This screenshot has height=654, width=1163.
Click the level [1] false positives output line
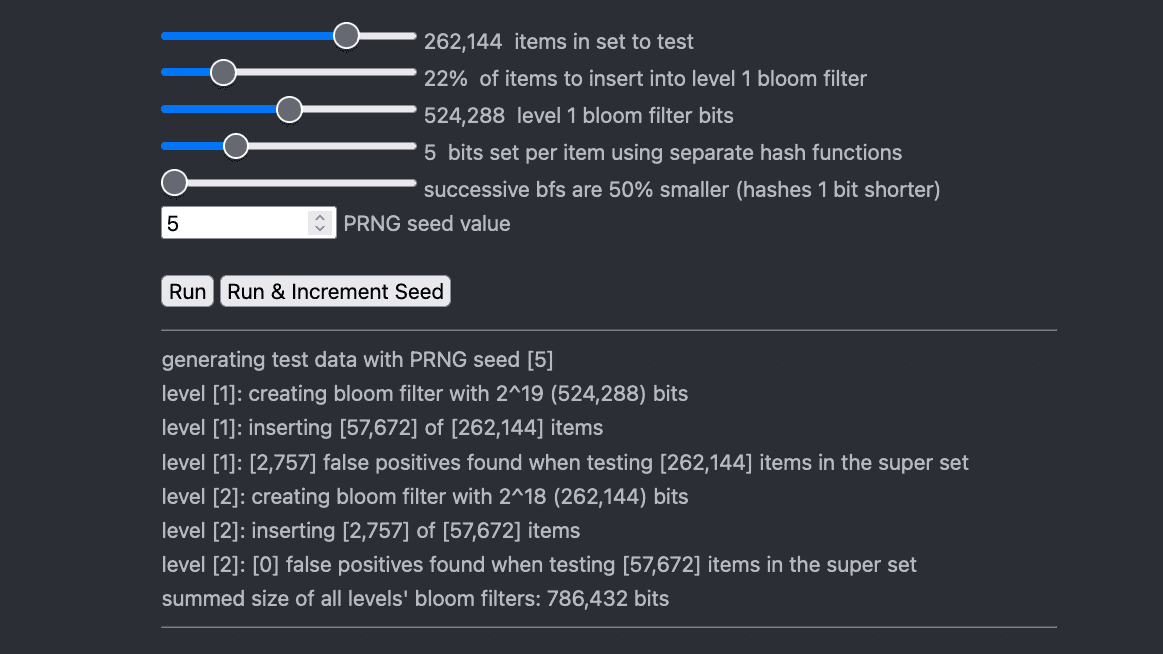click(x=565, y=463)
